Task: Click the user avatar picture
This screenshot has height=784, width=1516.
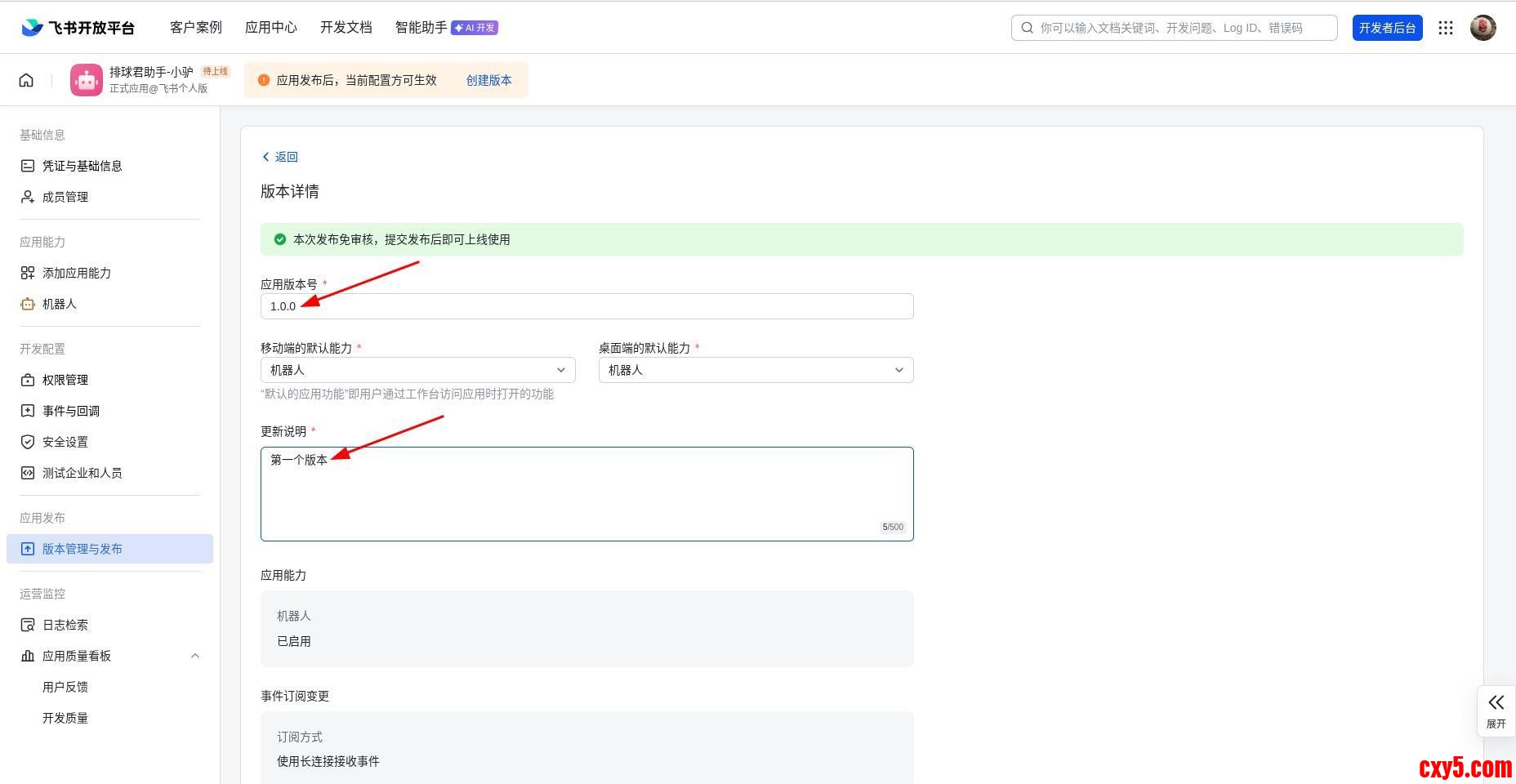Action: point(1483,28)
